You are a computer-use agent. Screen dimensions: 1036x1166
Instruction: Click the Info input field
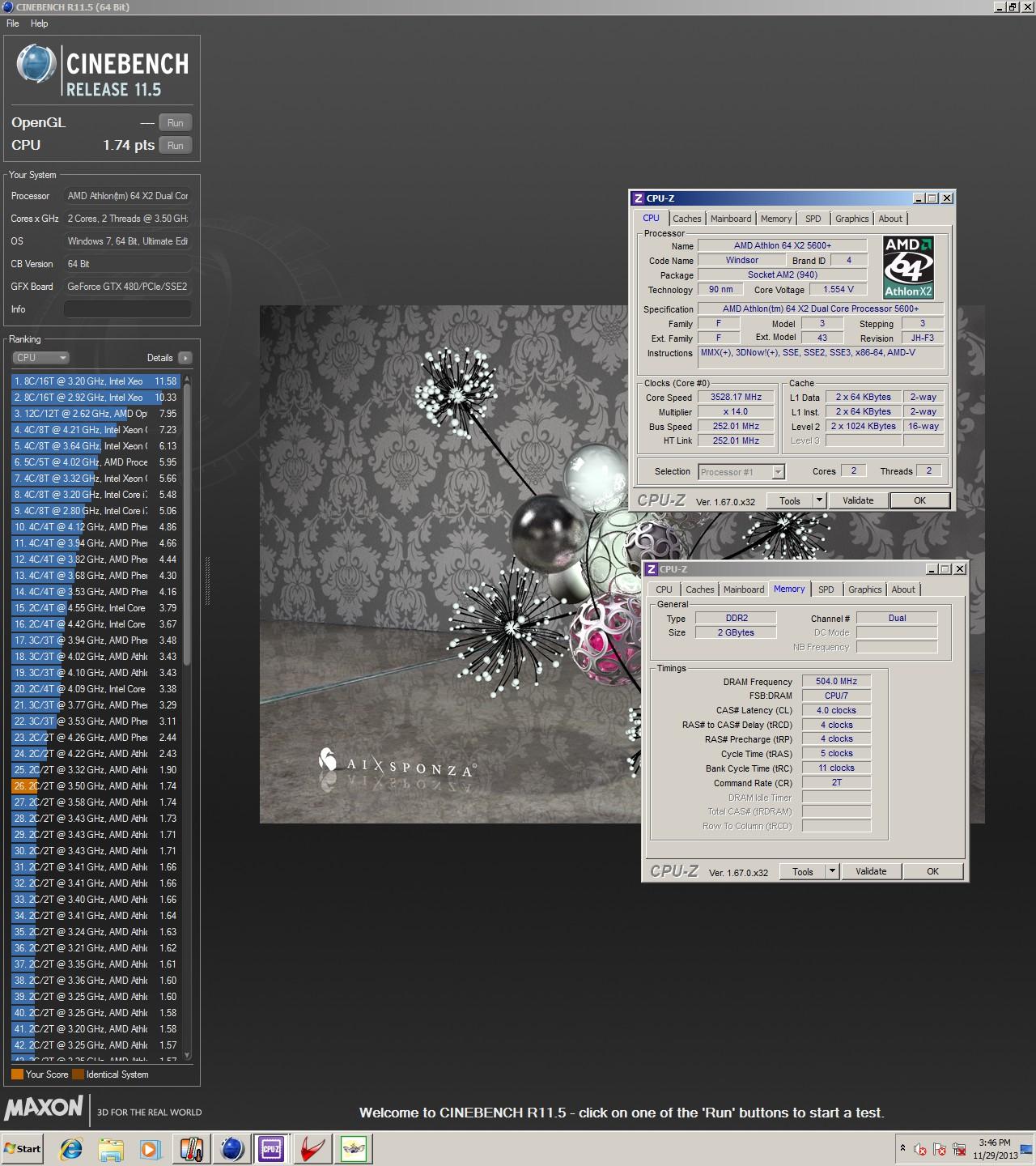tap(128, 309)
